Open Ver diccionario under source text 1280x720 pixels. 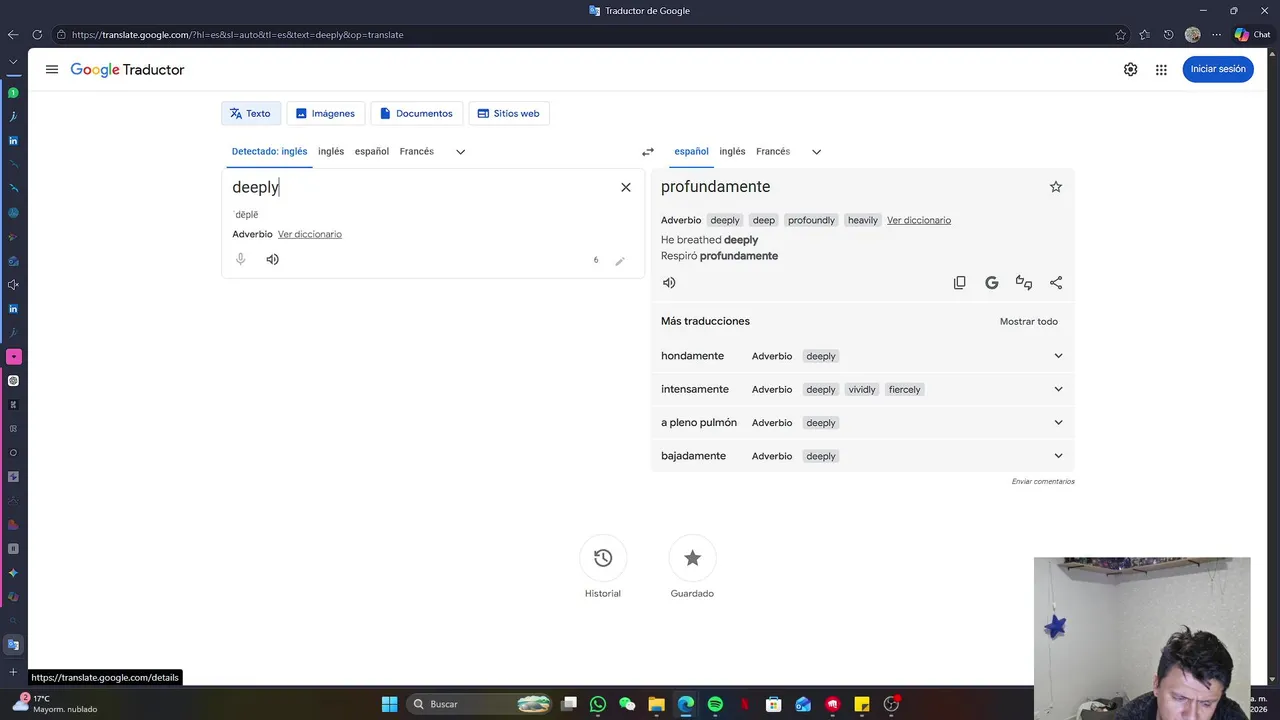310,234
